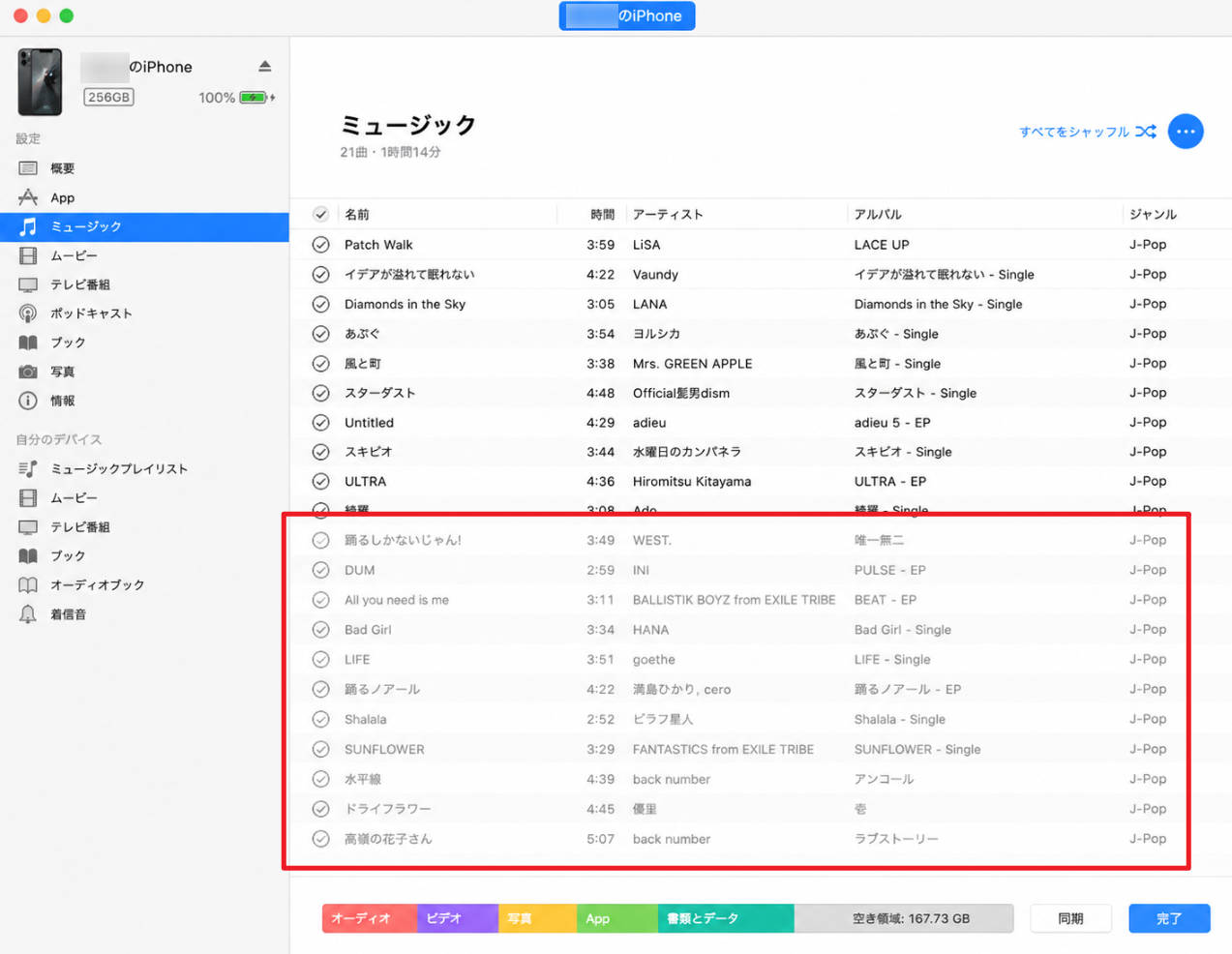
Task: Click the 完了 done button
Action: pyautogui.click(x=1169, y=918)
